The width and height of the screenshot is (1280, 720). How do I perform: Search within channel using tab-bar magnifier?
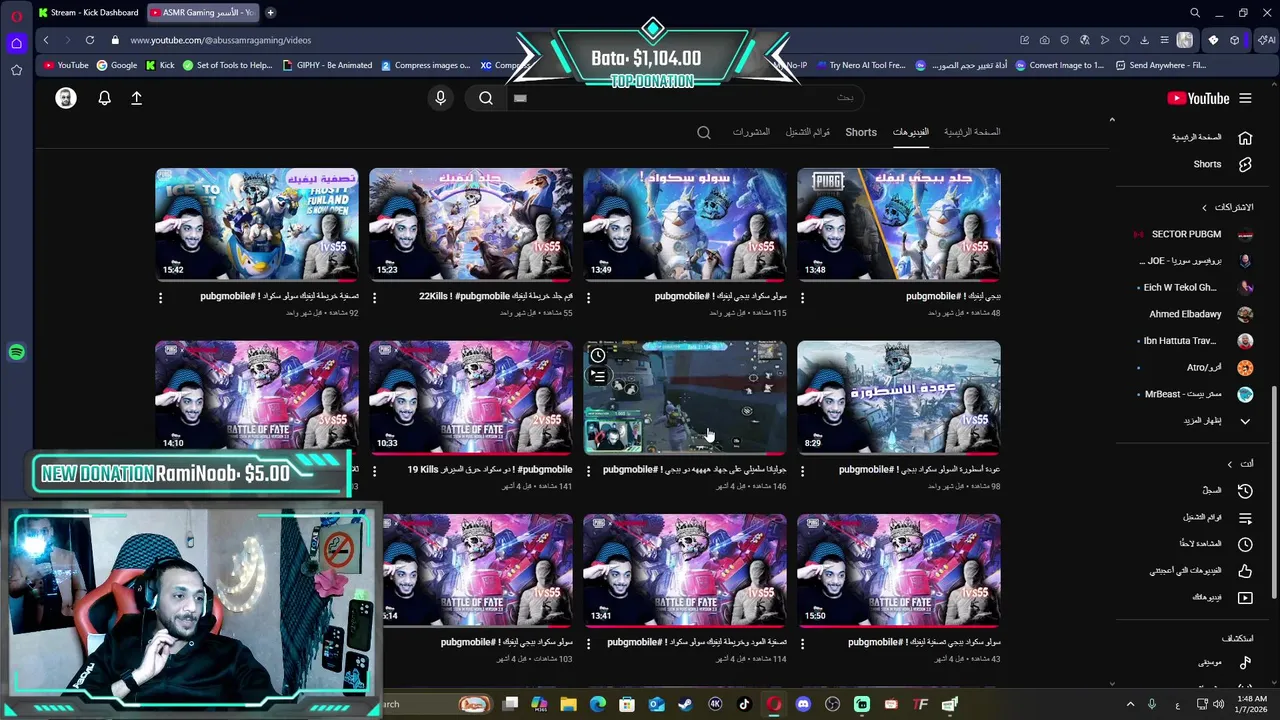704,132
